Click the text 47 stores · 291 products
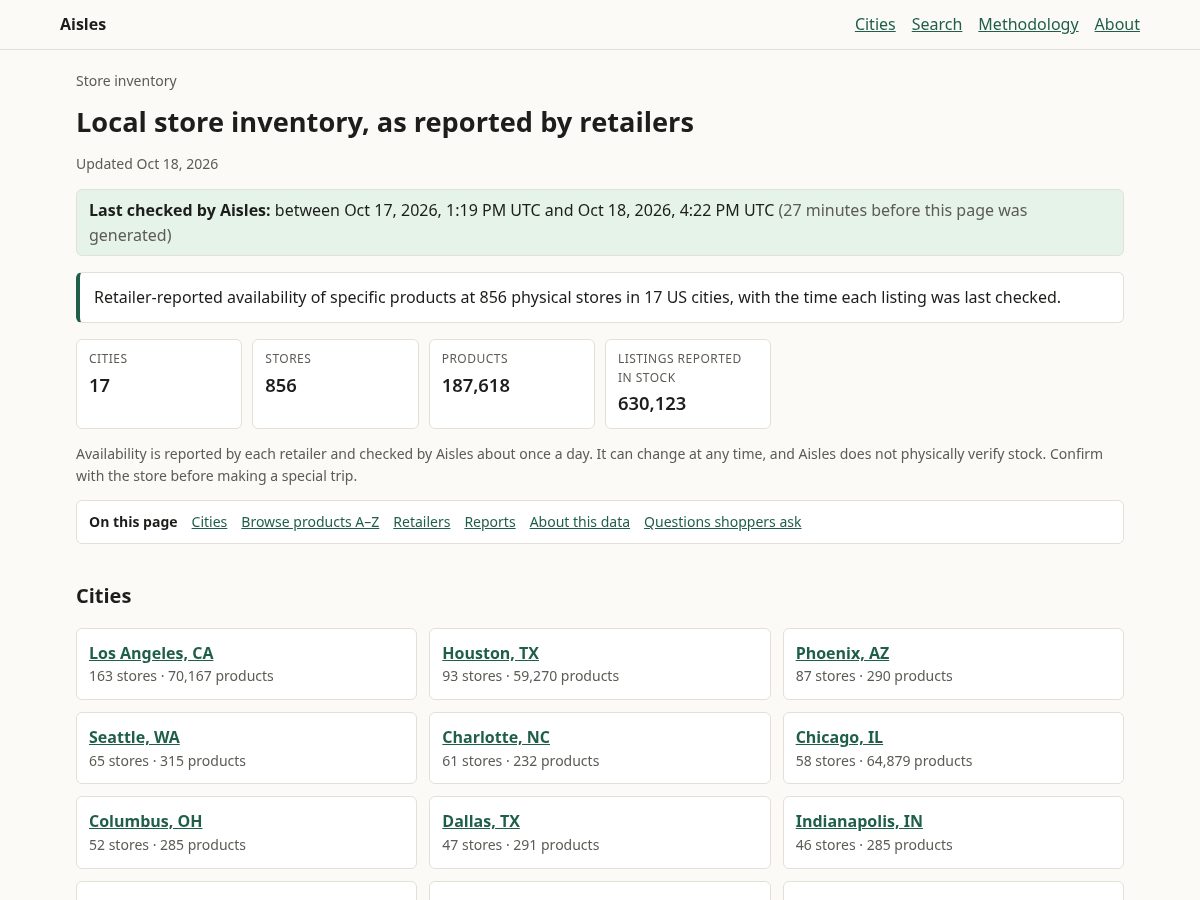The image size is (1200, 900). (521, 845)
